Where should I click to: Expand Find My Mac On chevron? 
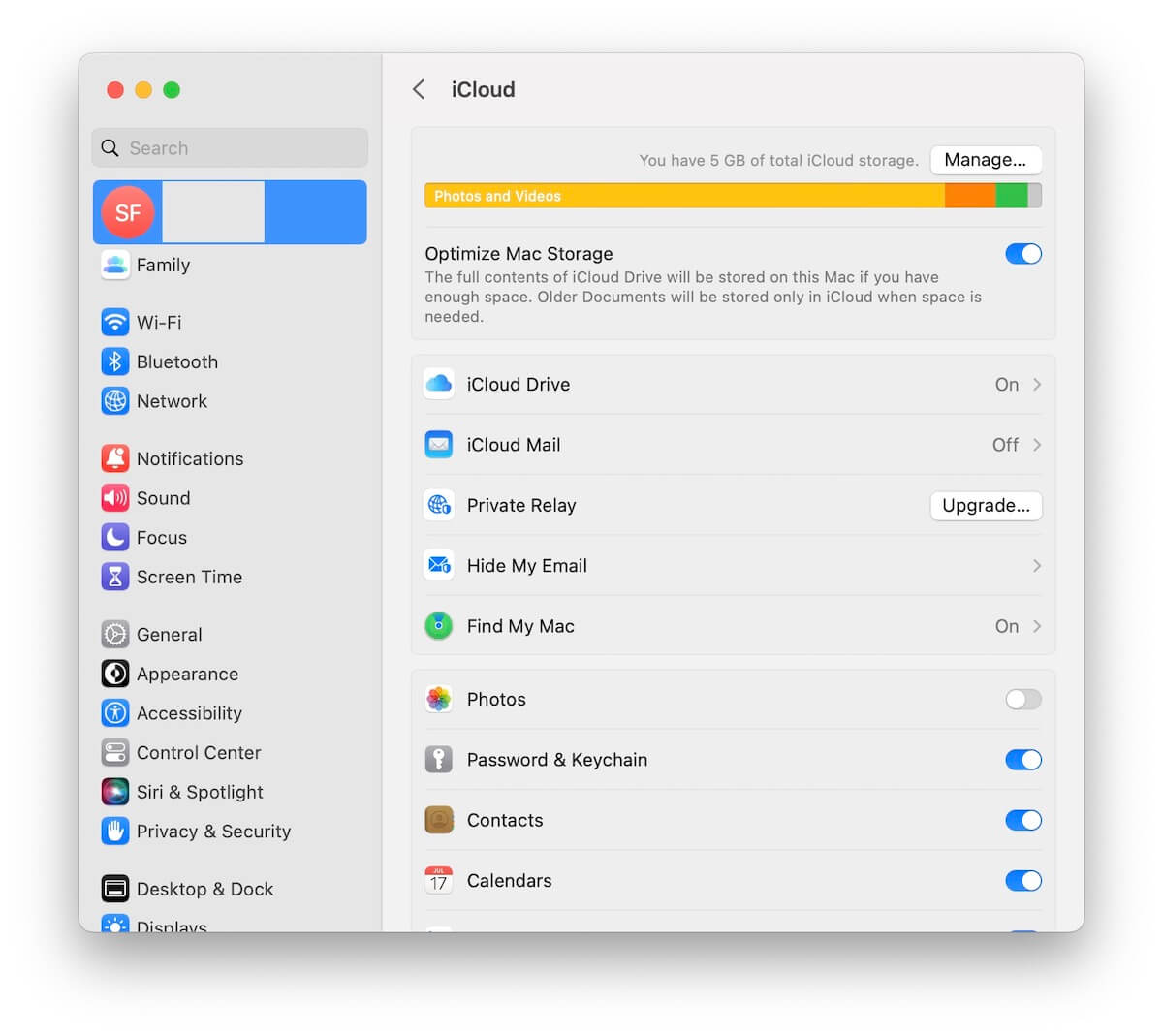tap(1037, 626)
